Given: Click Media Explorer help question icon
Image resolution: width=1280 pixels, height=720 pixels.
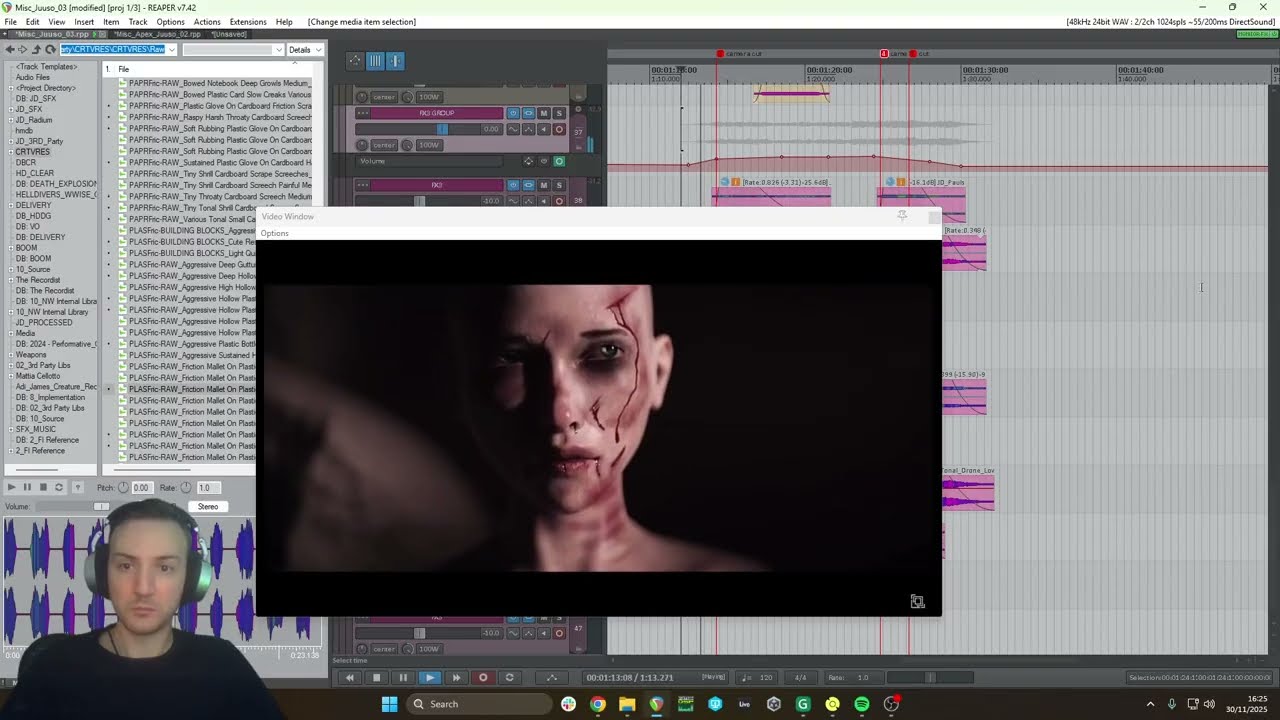Looking at the screenshot, I should (78, 487).
